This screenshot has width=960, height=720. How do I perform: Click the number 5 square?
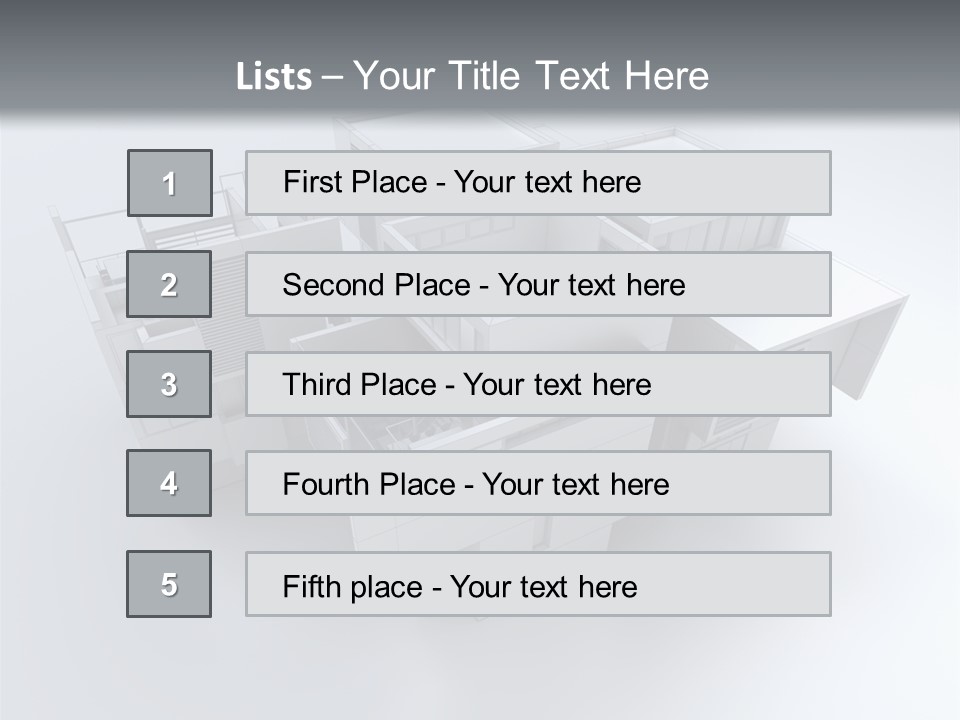169,584
